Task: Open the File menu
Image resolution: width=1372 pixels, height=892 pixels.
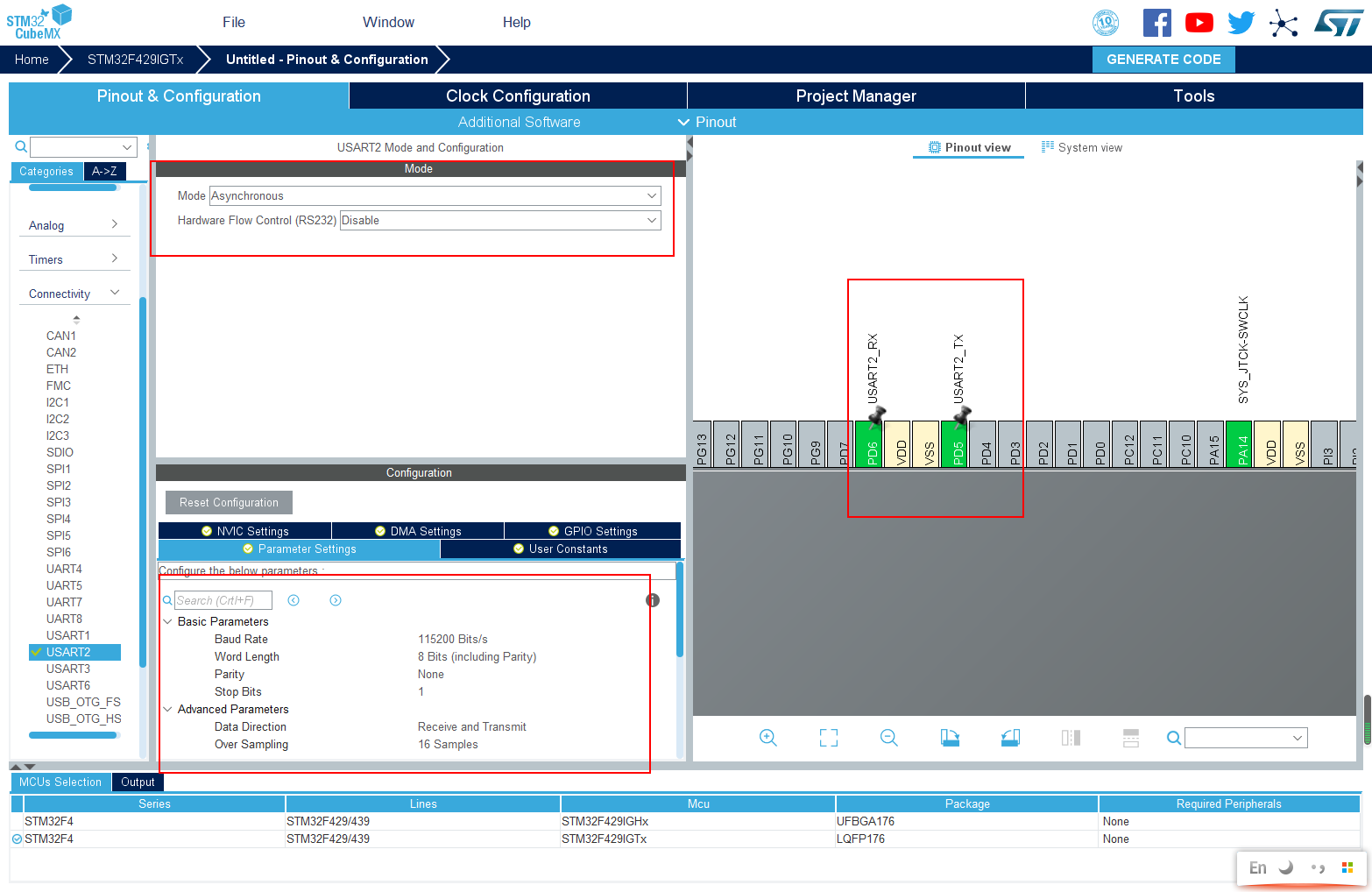Action: pyautogui.click(x=234, y=22)
